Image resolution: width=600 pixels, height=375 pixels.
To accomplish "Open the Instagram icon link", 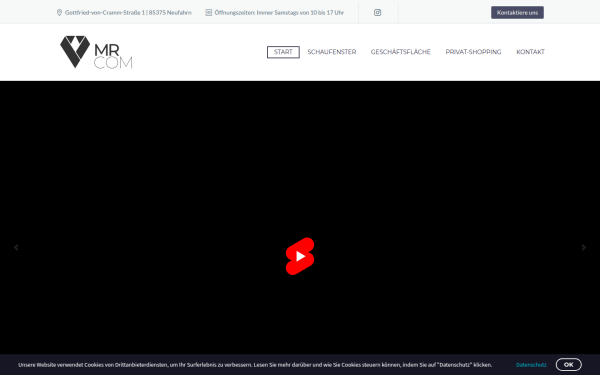I will [x=377, y=13].
